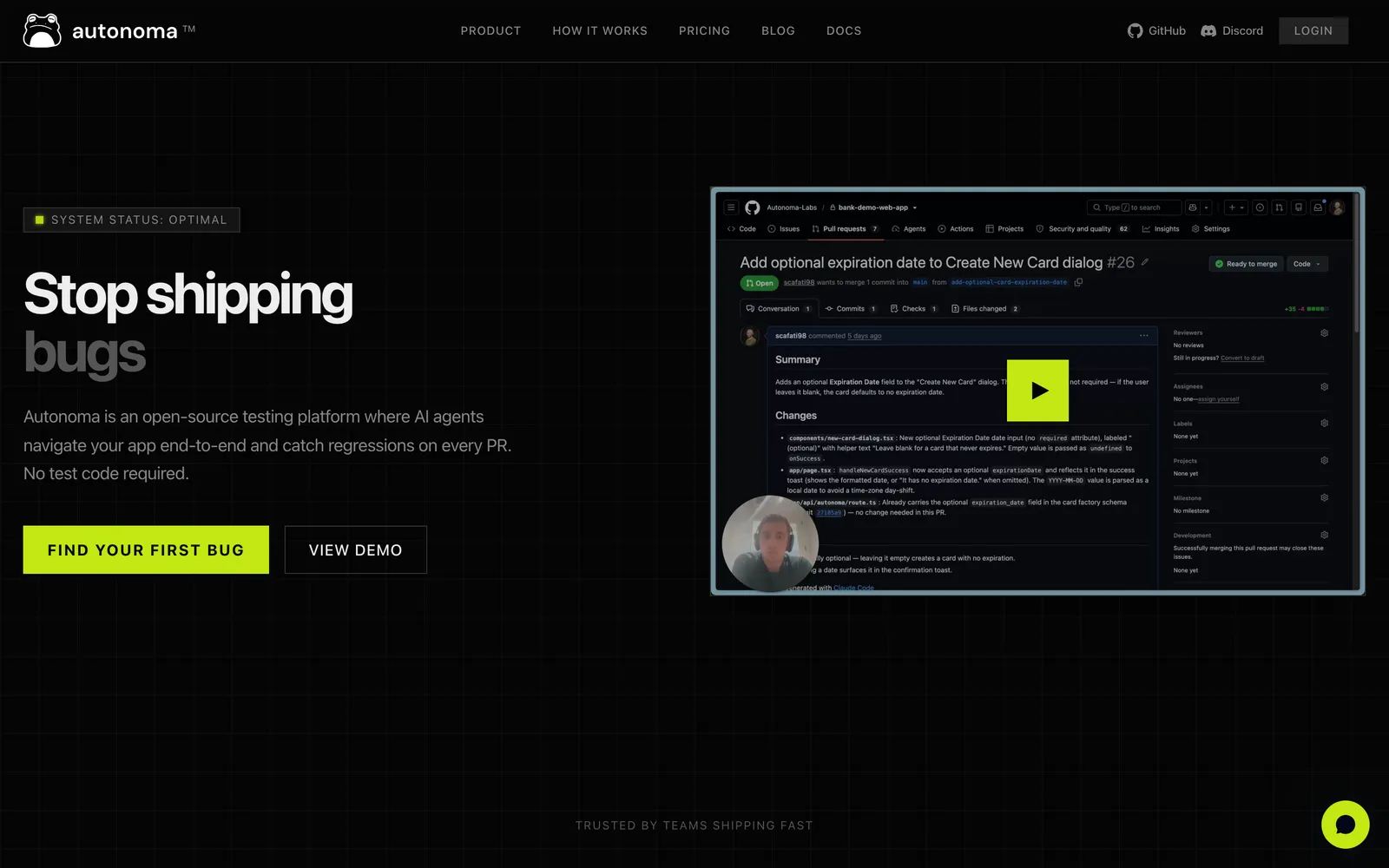Open the plus create-new dropdown in the preview

(x=1236, y=207)
